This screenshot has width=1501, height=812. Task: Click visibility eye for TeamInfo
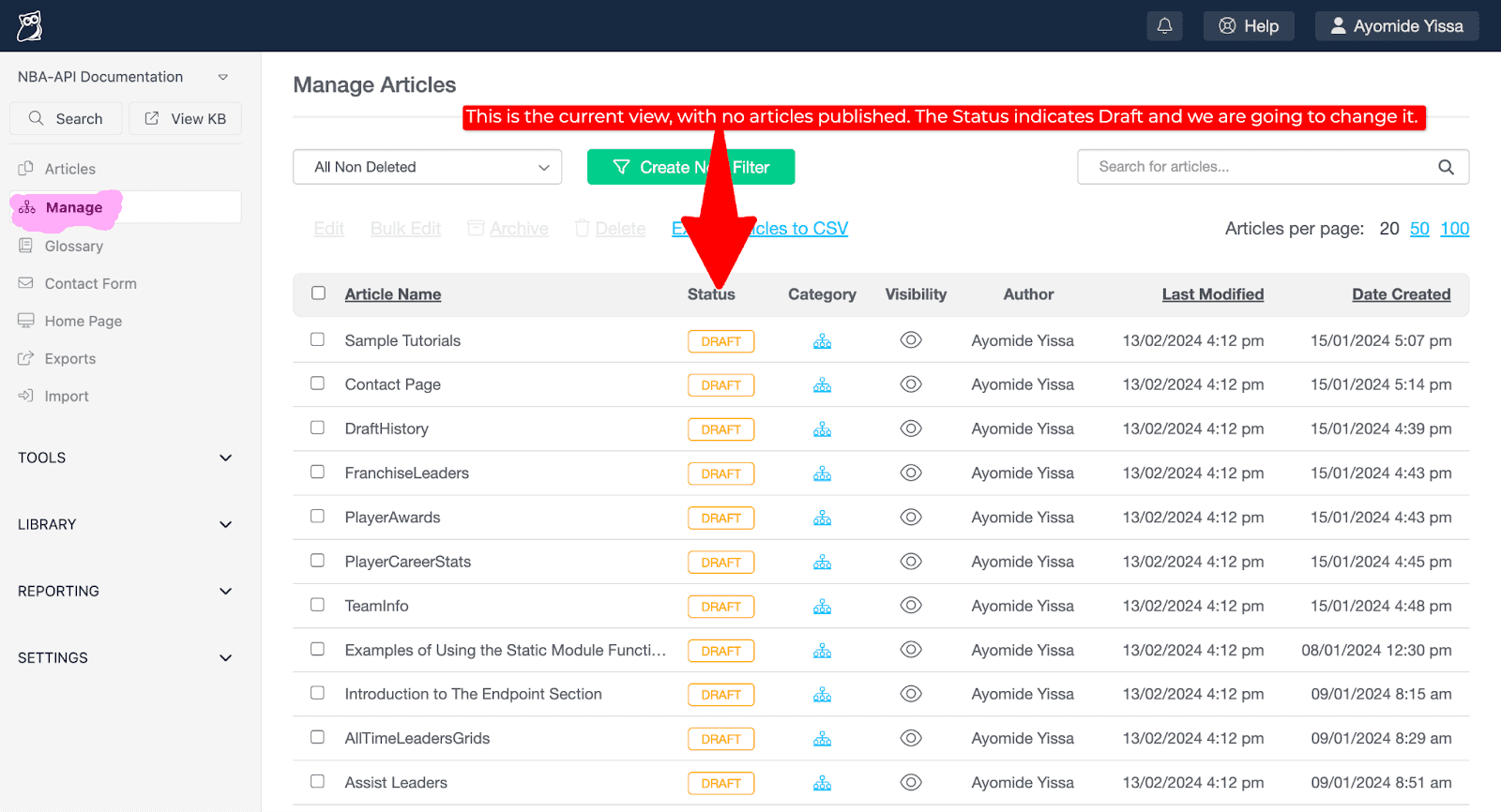(x=911, y=606)
